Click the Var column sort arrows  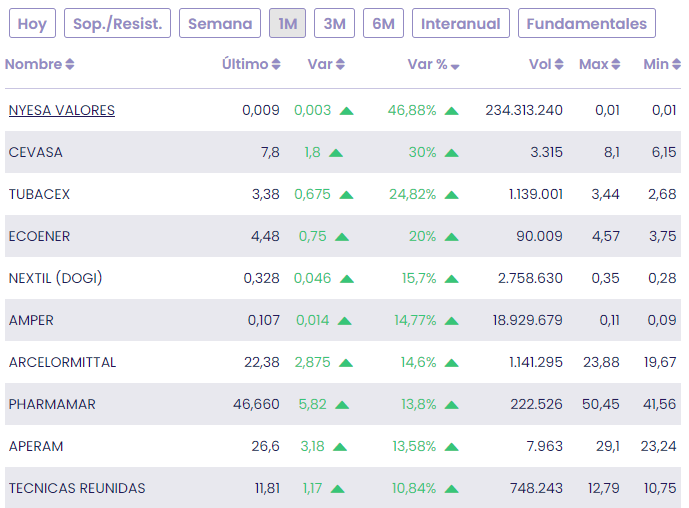340,65
